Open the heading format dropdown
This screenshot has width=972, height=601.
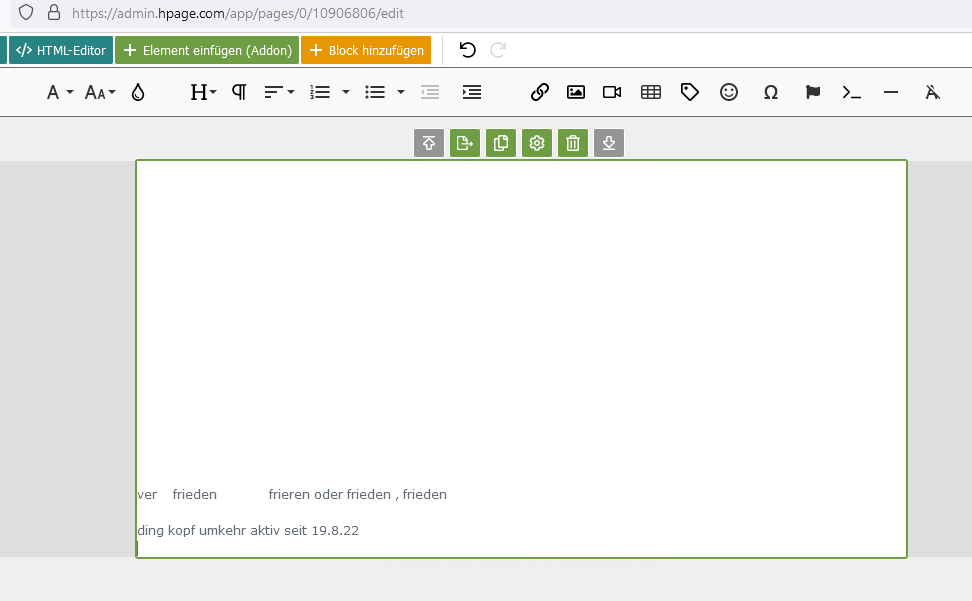(203, 92)
